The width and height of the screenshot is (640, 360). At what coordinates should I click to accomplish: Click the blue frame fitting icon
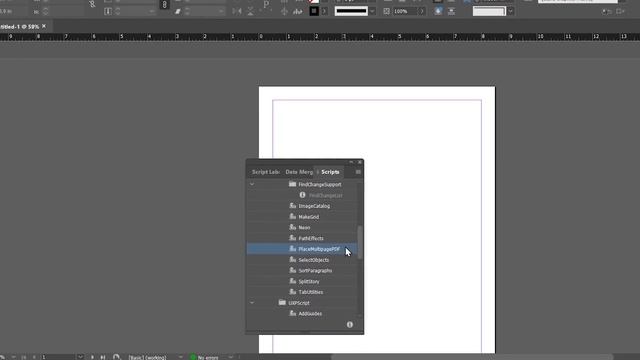point(438,11)
